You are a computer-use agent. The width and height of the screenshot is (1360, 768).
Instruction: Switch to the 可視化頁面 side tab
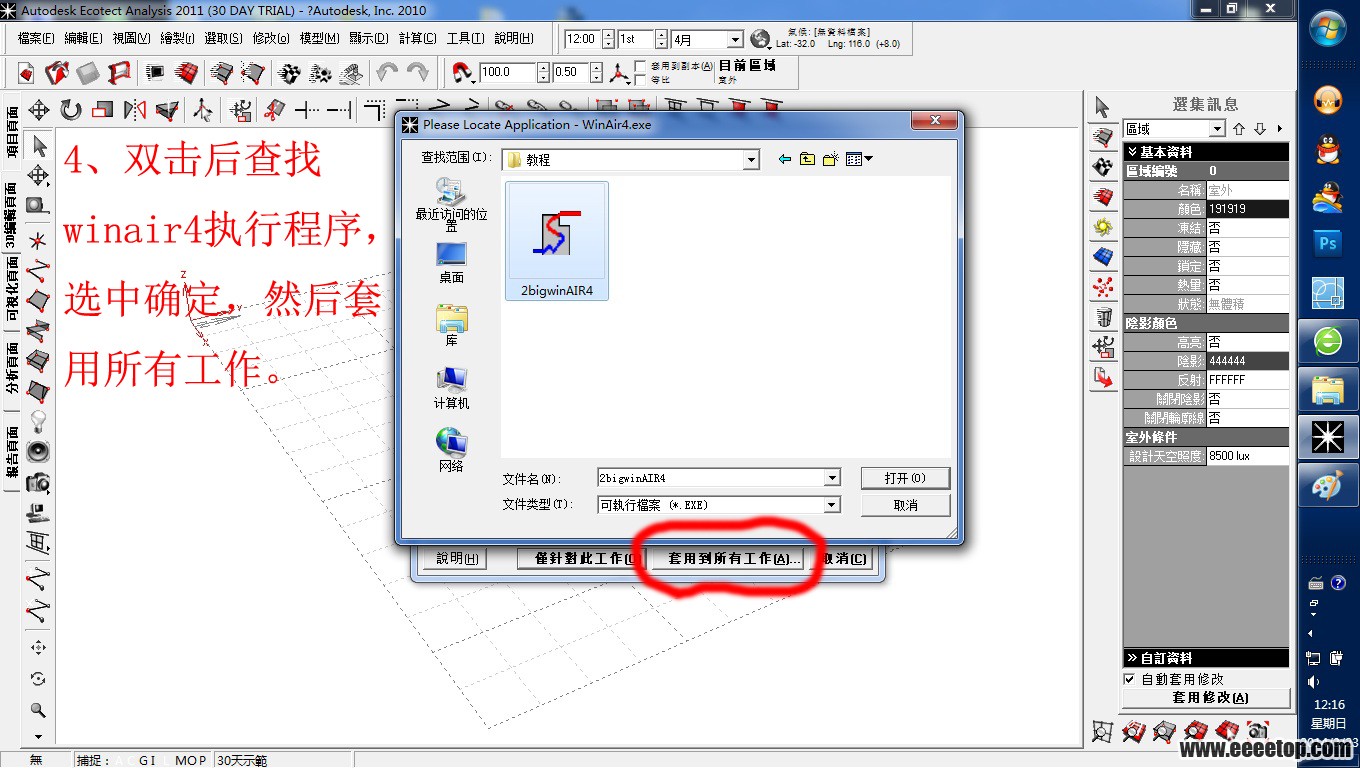tap(12, 291)
